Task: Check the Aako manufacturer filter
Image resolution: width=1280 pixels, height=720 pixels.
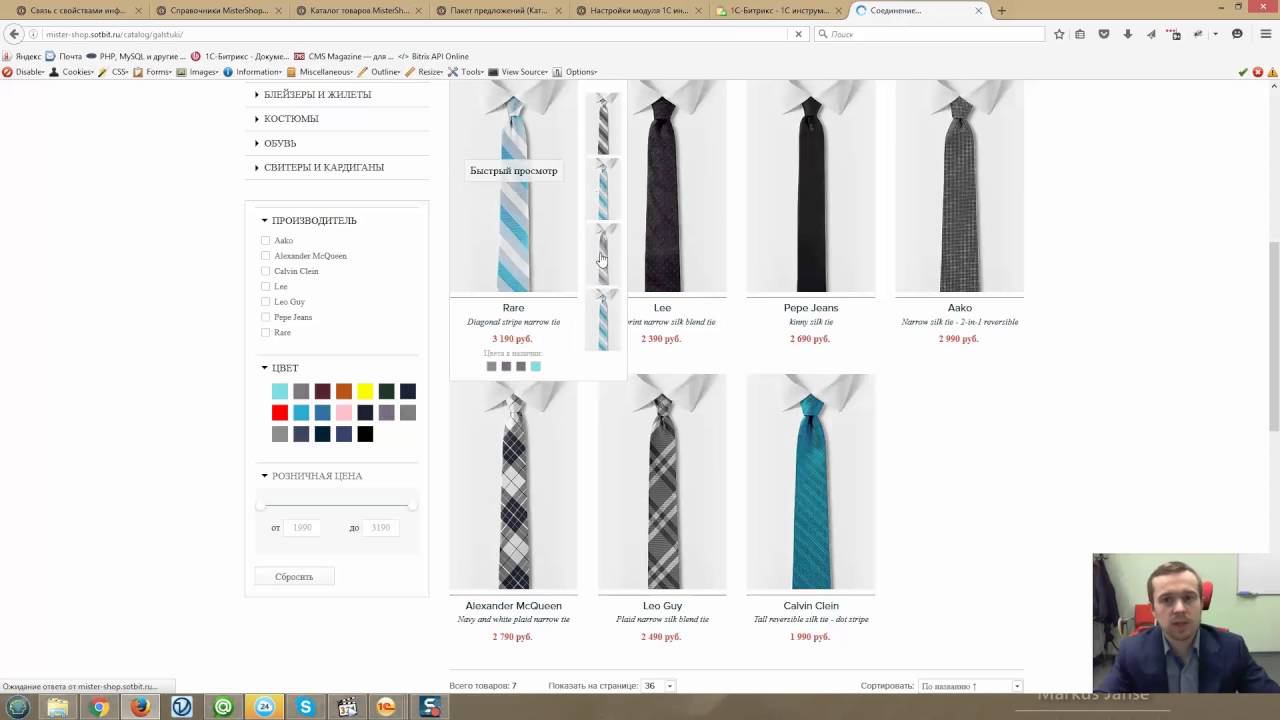Action: (x=265, y=241)
